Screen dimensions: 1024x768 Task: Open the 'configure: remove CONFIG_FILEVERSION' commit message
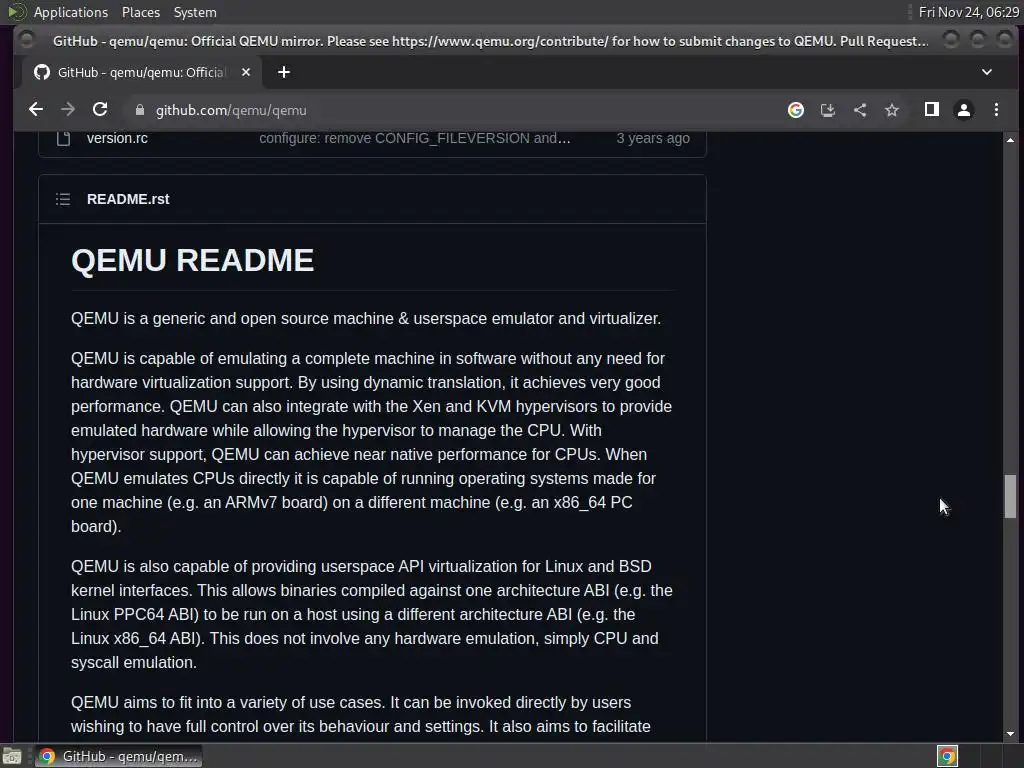[x=415, y=138]
